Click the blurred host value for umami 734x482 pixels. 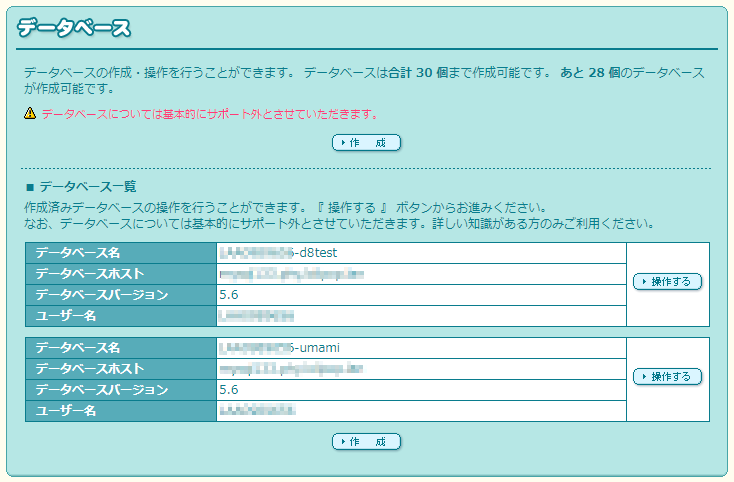click(x=292, y=369)
